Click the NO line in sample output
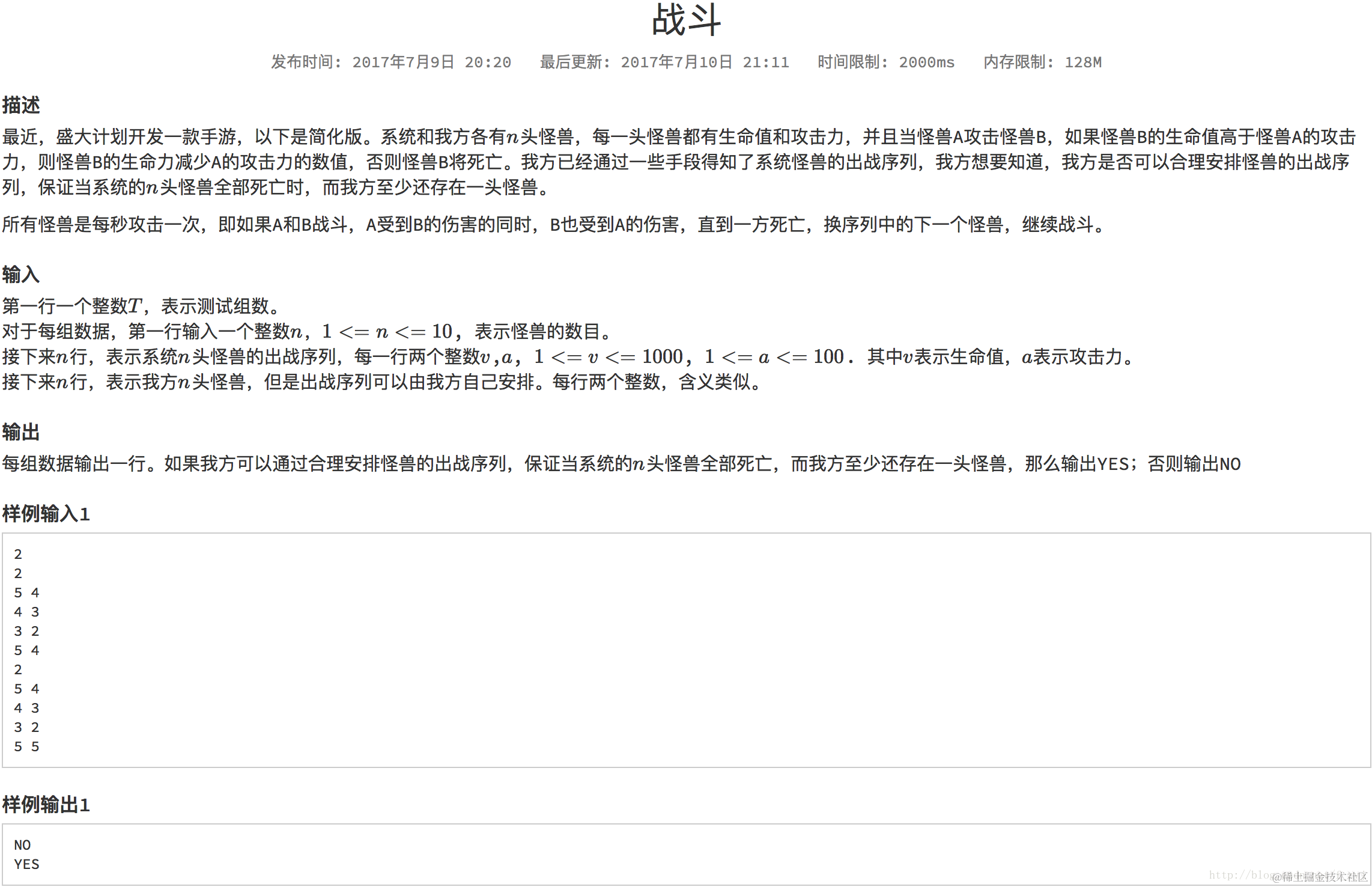The width and height of the screenshot is (1372, 887). coord(23,845)
